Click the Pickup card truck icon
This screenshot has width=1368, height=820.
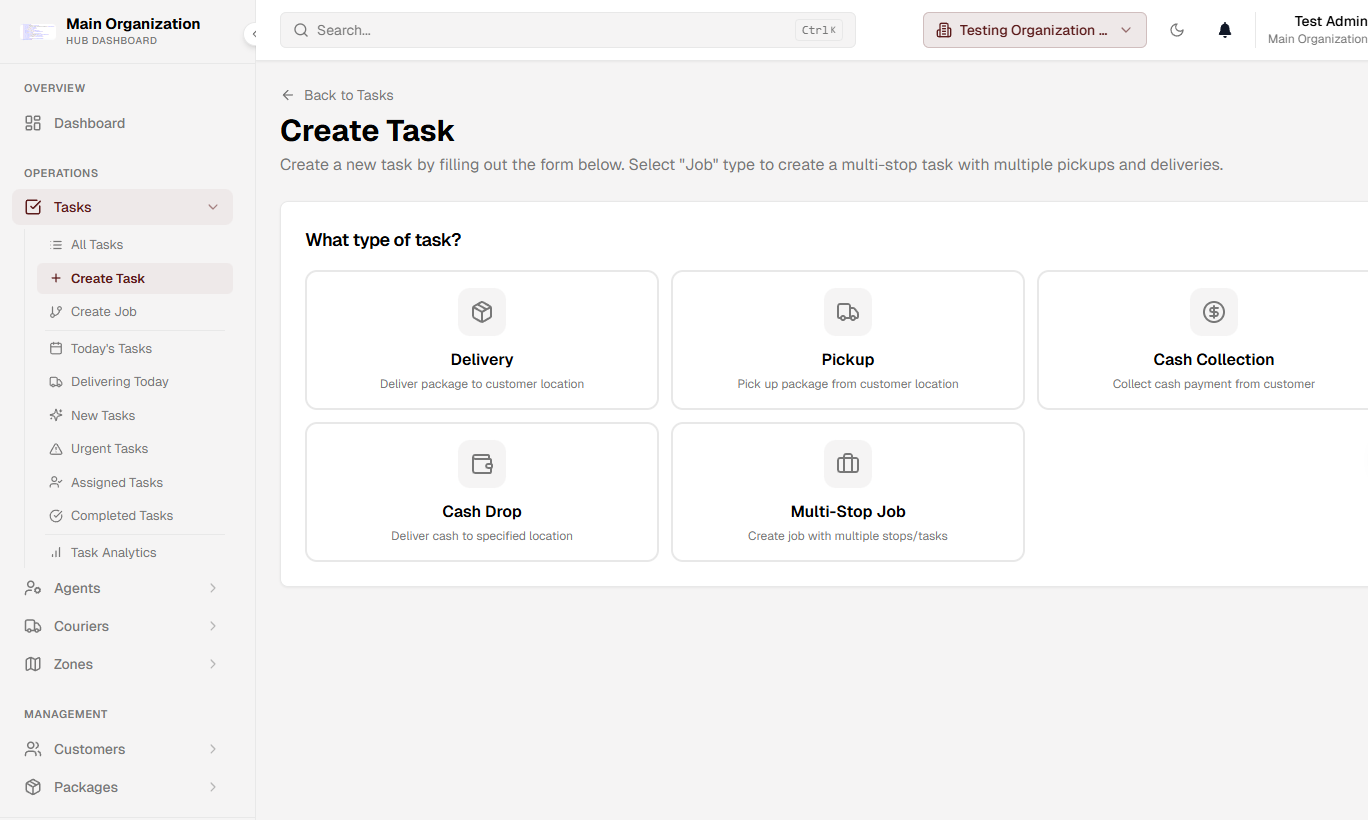[x=848, y=312]
